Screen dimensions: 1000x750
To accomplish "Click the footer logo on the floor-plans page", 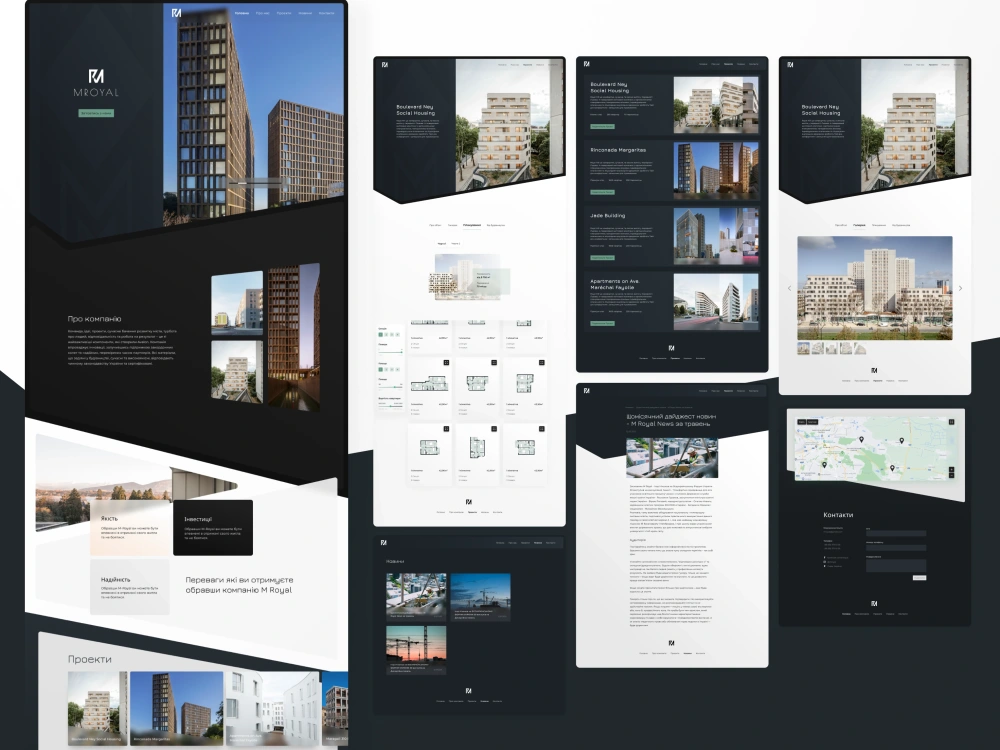I will (469, 502).
